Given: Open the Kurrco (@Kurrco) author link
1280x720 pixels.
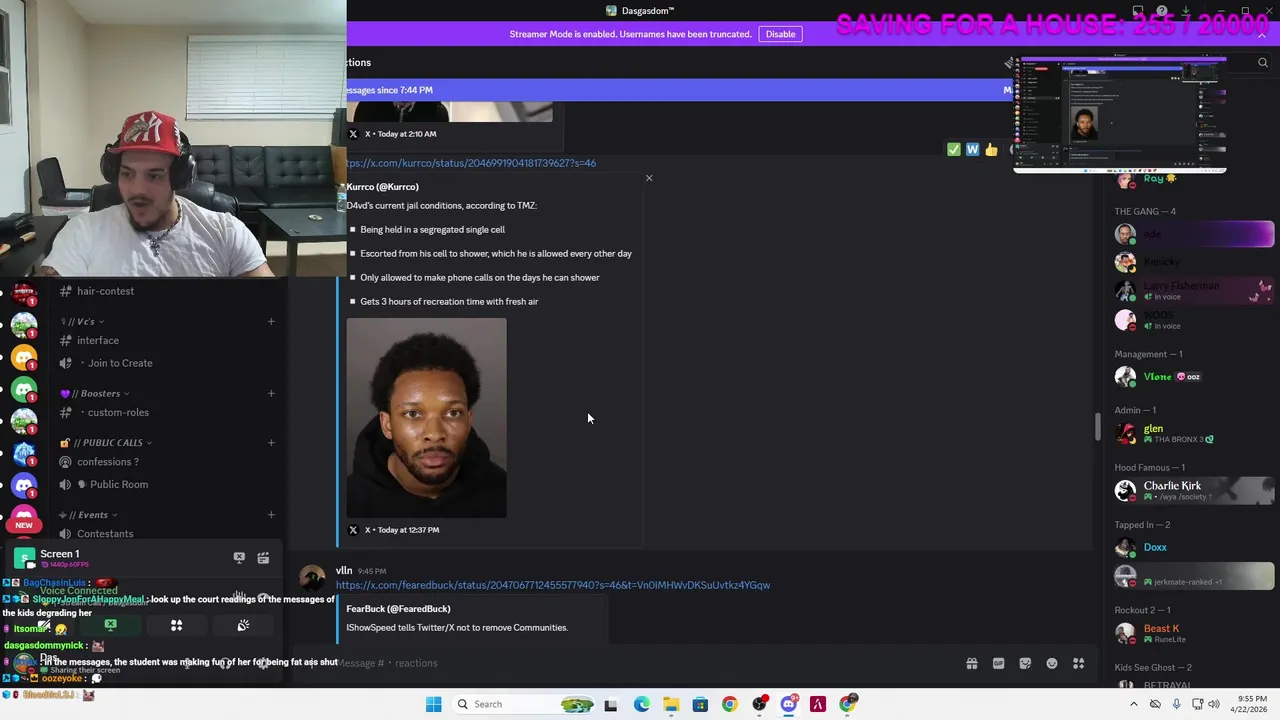Looking at the screenshot, I should (383, 187).
